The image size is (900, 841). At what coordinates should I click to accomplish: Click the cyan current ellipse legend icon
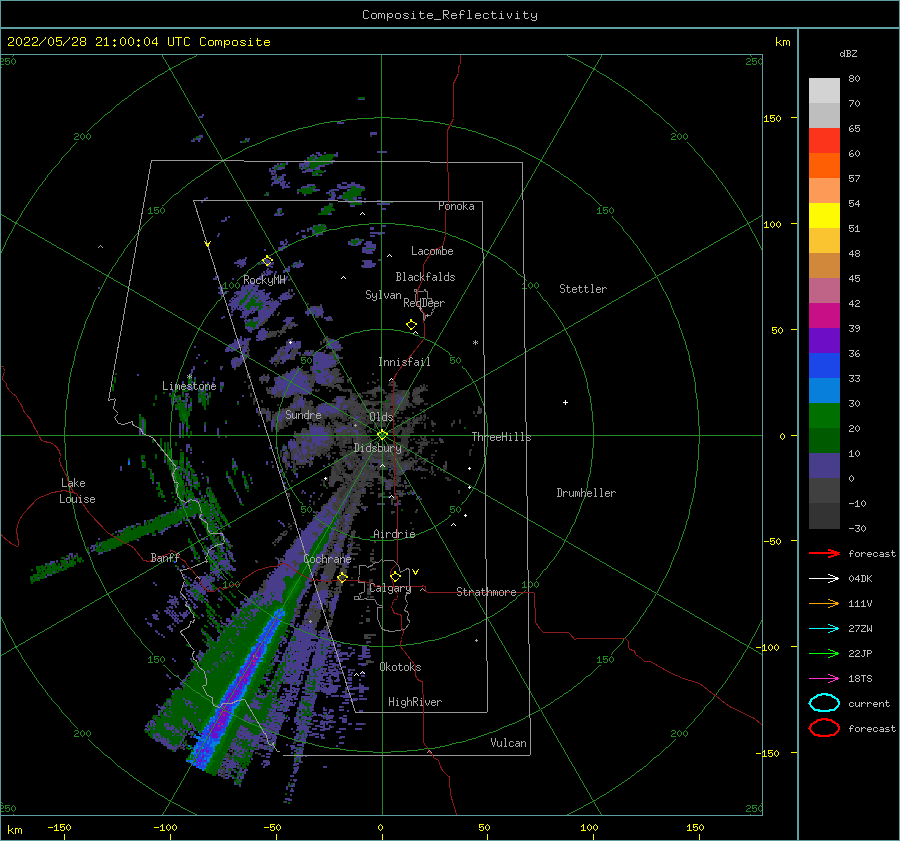click(x=824, y=703)
